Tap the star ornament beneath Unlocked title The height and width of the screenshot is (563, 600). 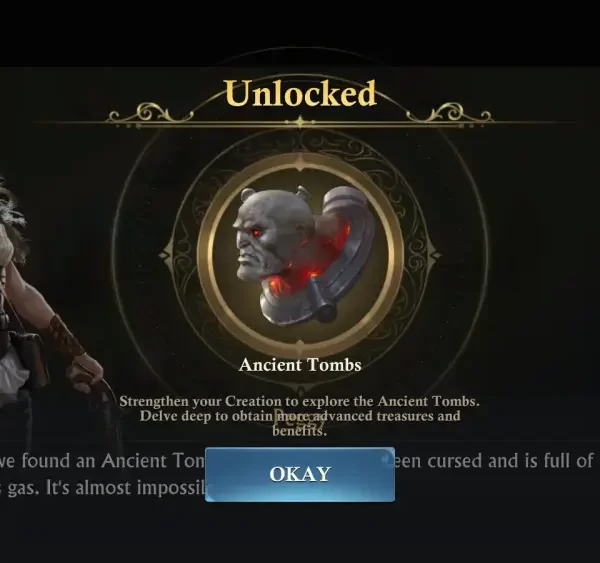tap(300, 122)
